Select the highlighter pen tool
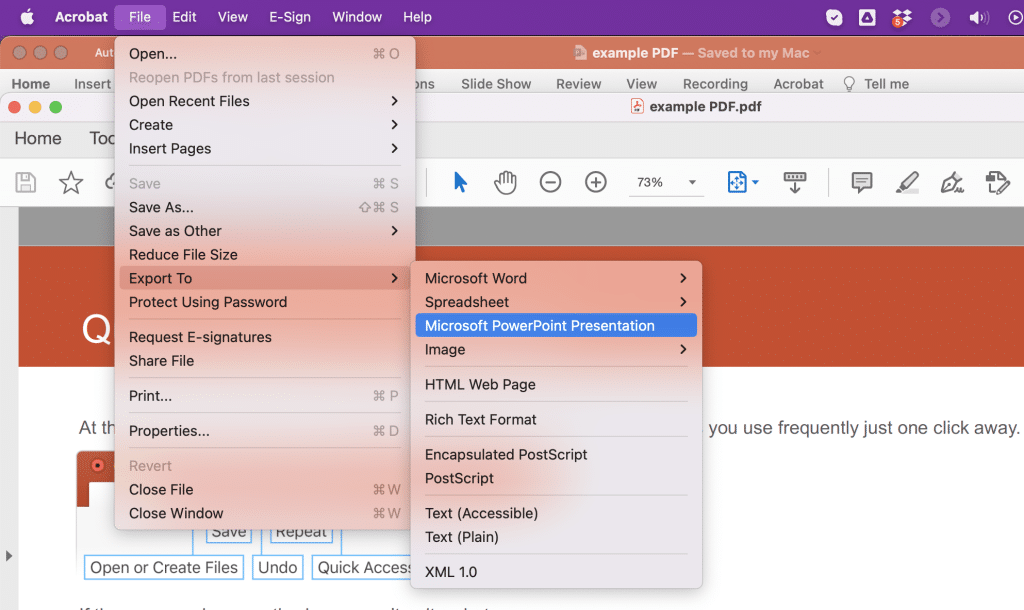Viewport: 1024px width, 610px height. tap(907, 182)
